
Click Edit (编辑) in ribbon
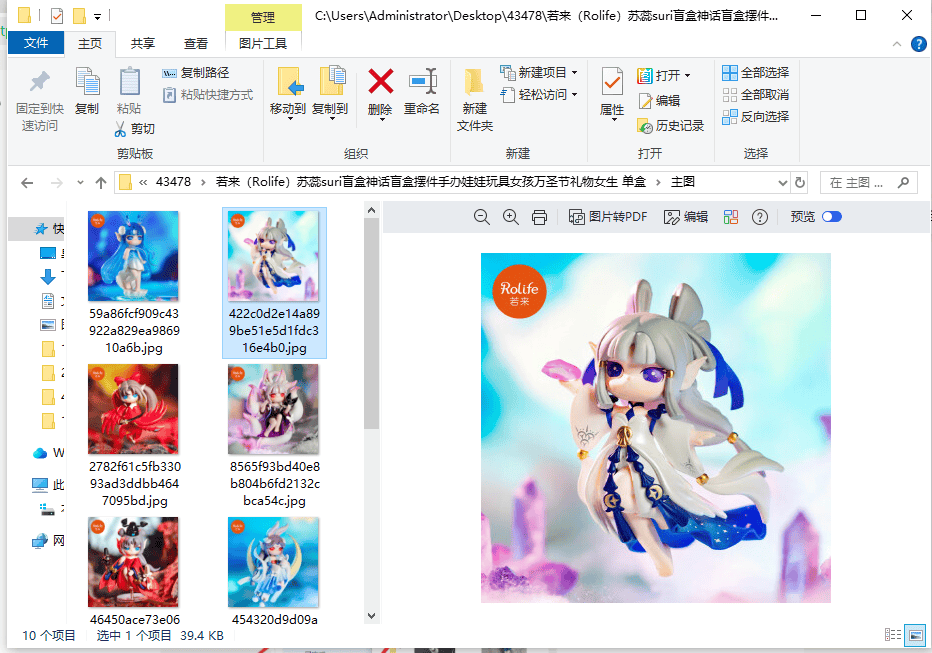point(659,101)
